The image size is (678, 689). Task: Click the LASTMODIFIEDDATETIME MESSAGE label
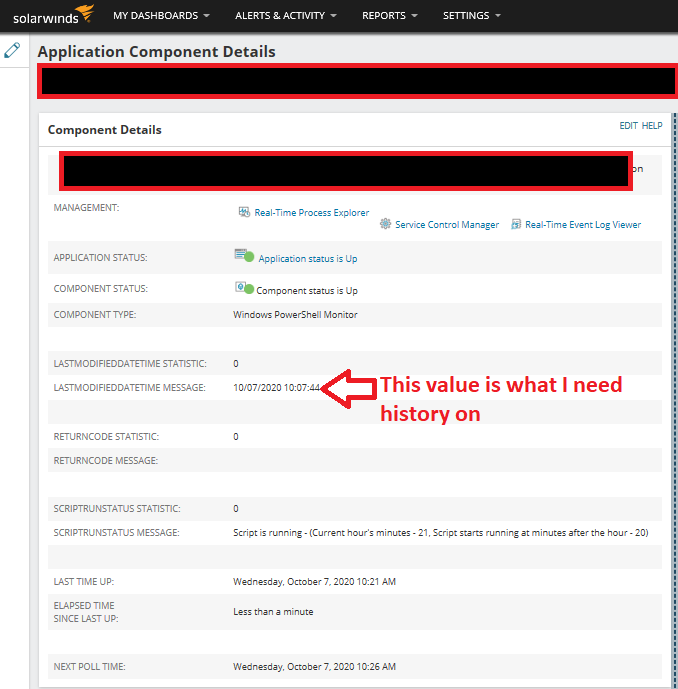130,388
